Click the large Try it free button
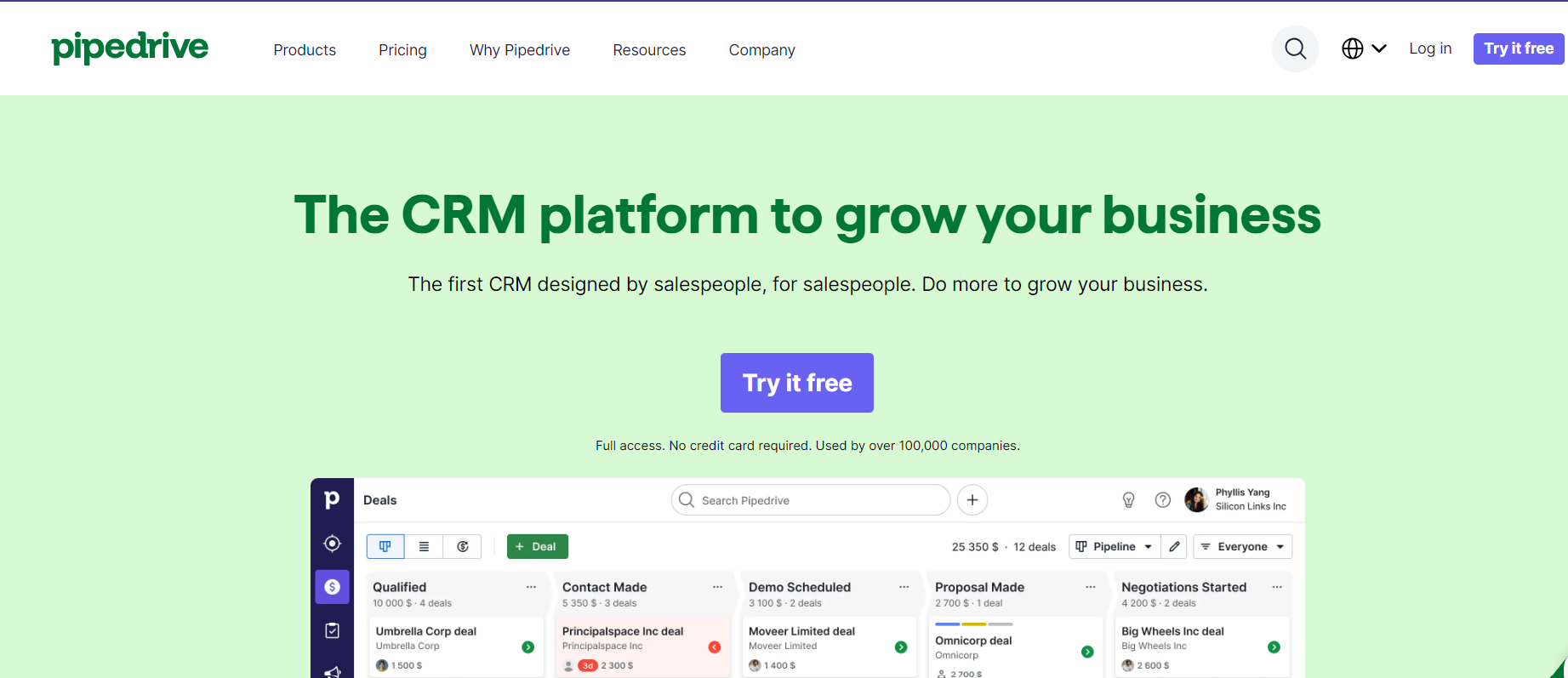The height and width of the screenshot is (678, 1568). 797,383
